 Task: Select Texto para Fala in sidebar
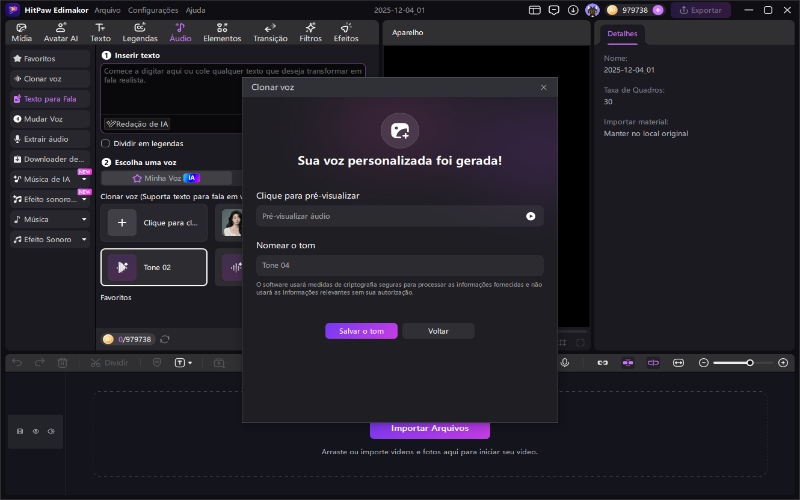(50, 99)
